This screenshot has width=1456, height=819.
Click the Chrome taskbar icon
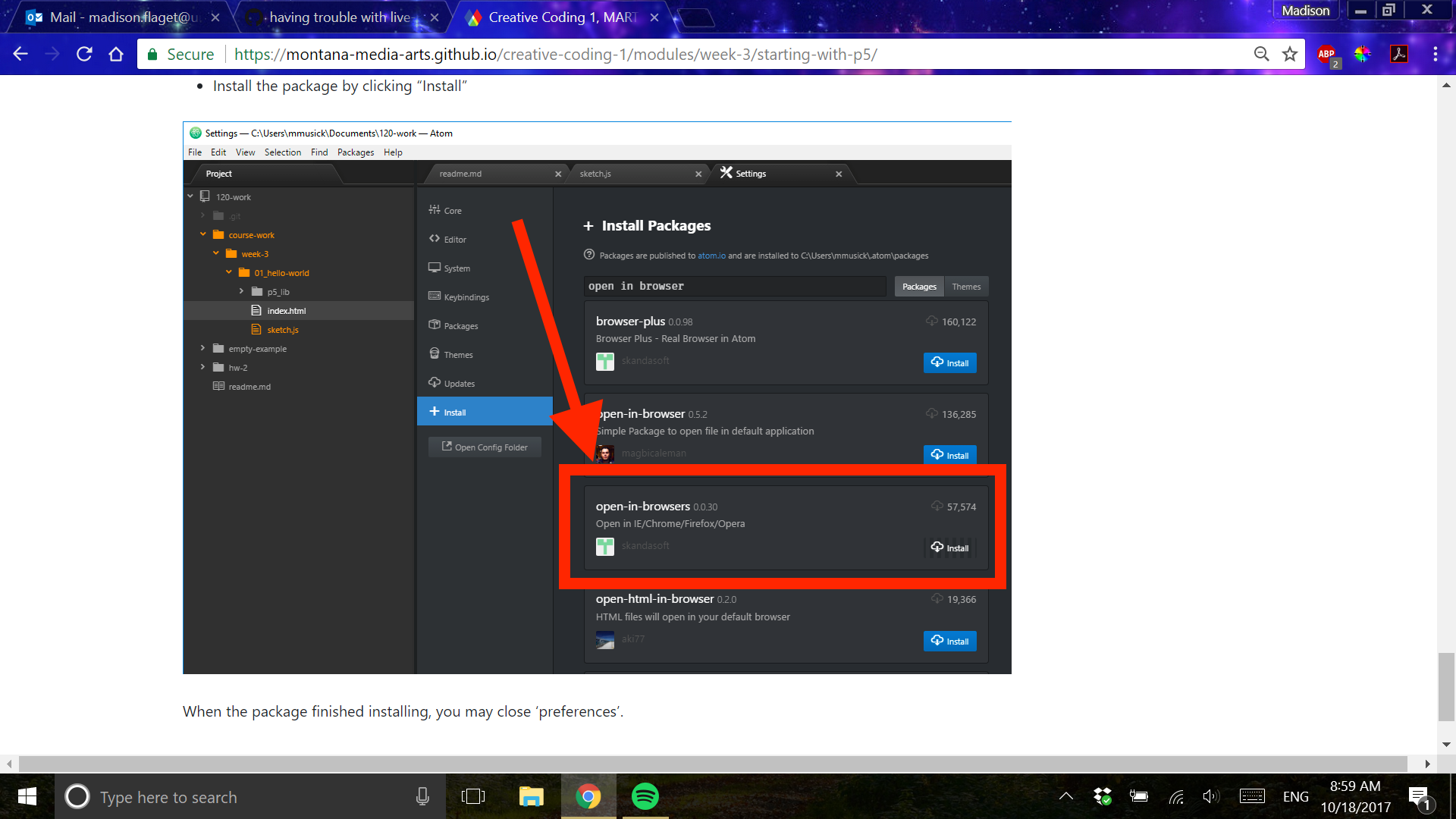(588, 796)
